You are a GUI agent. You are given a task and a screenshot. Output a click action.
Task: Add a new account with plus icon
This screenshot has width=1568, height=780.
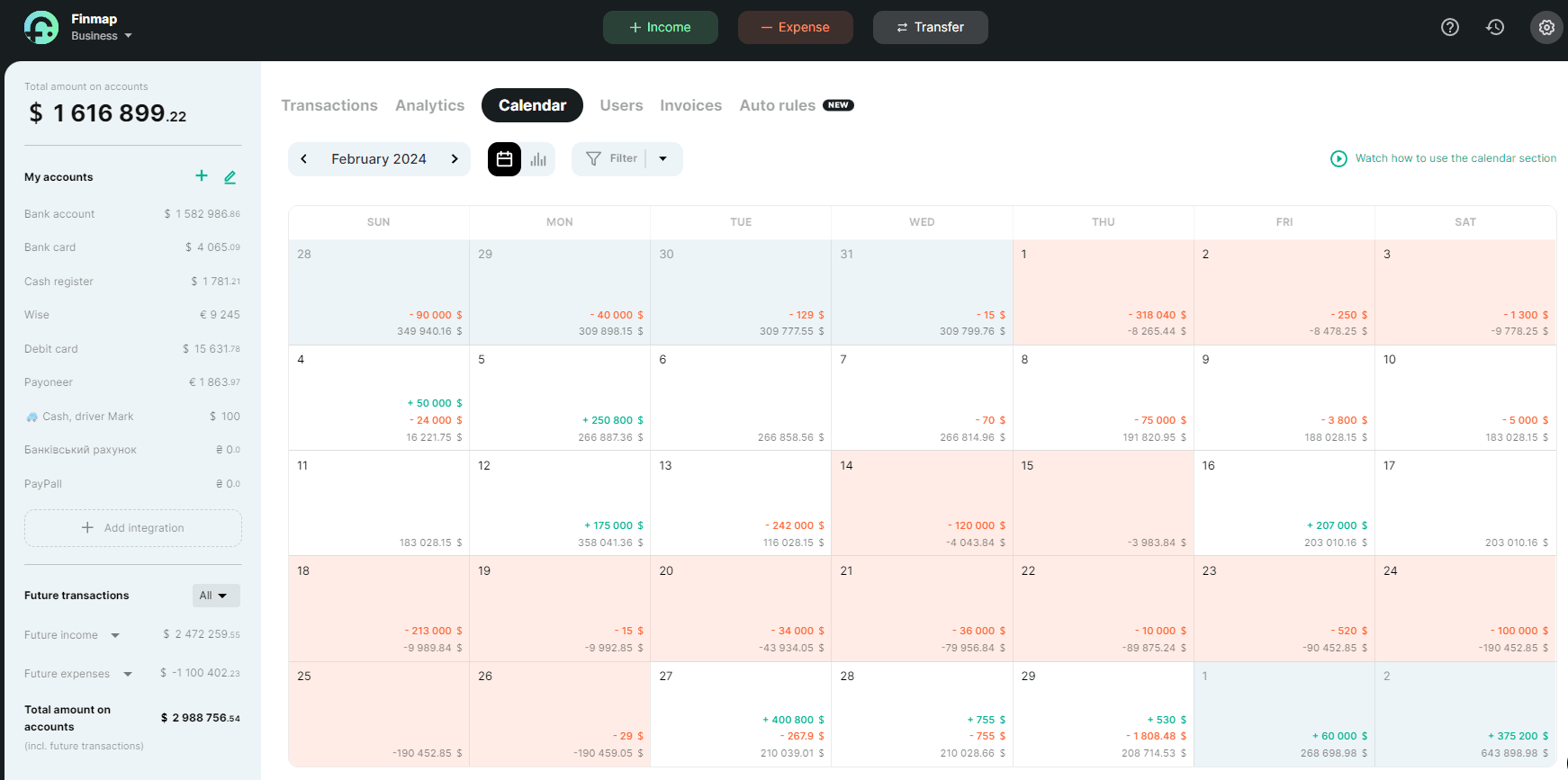point(202,176)
